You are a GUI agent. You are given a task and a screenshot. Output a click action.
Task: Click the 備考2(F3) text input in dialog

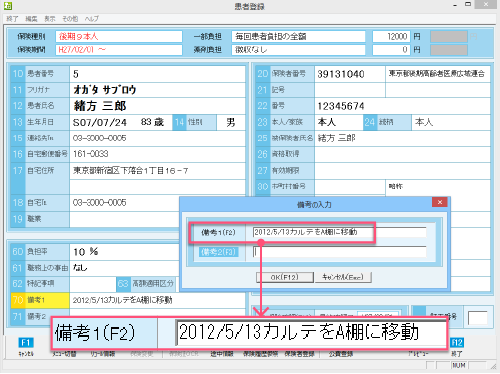[x=339, y=252]
